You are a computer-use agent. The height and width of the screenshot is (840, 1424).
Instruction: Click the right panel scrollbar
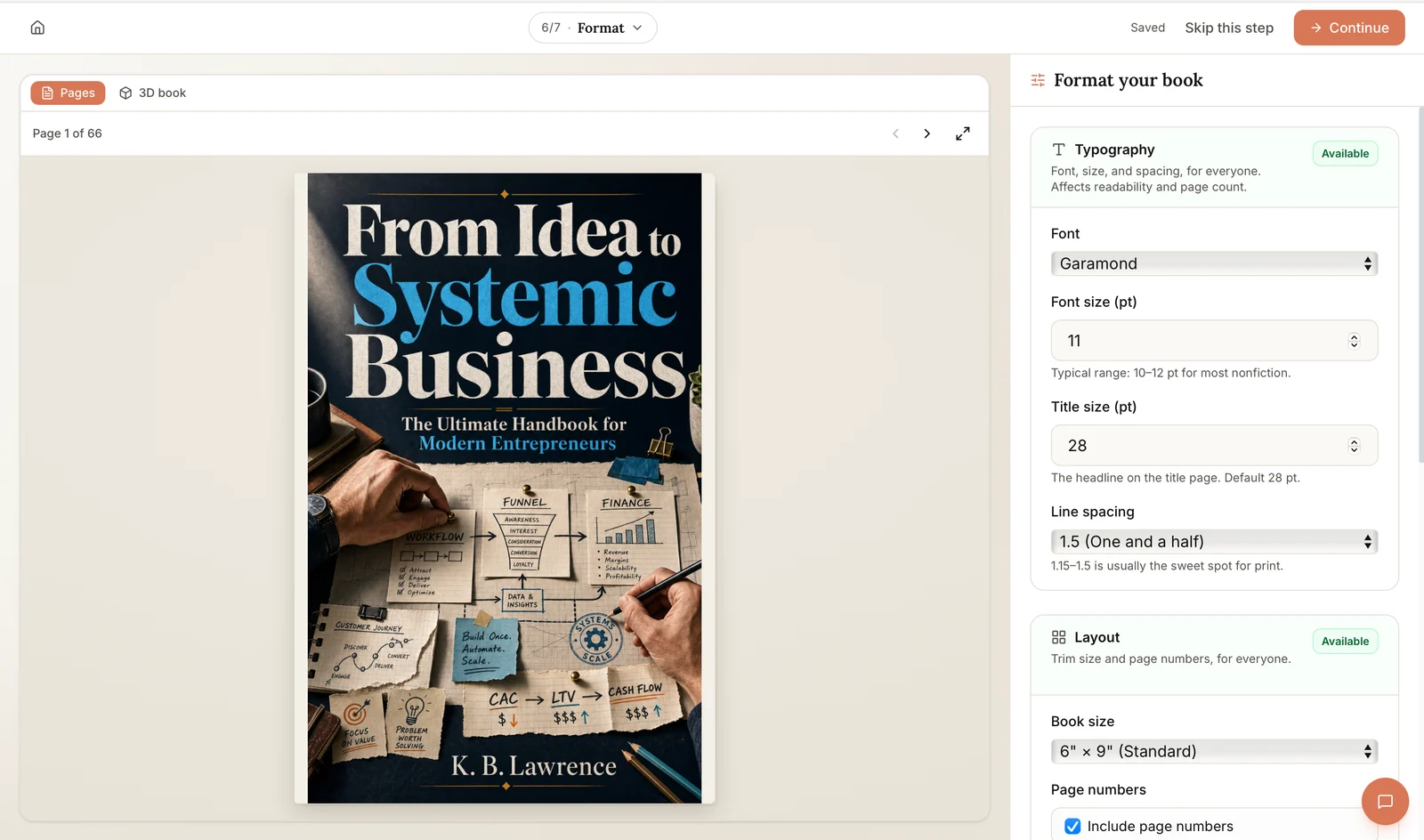[x=1420, y=285]
